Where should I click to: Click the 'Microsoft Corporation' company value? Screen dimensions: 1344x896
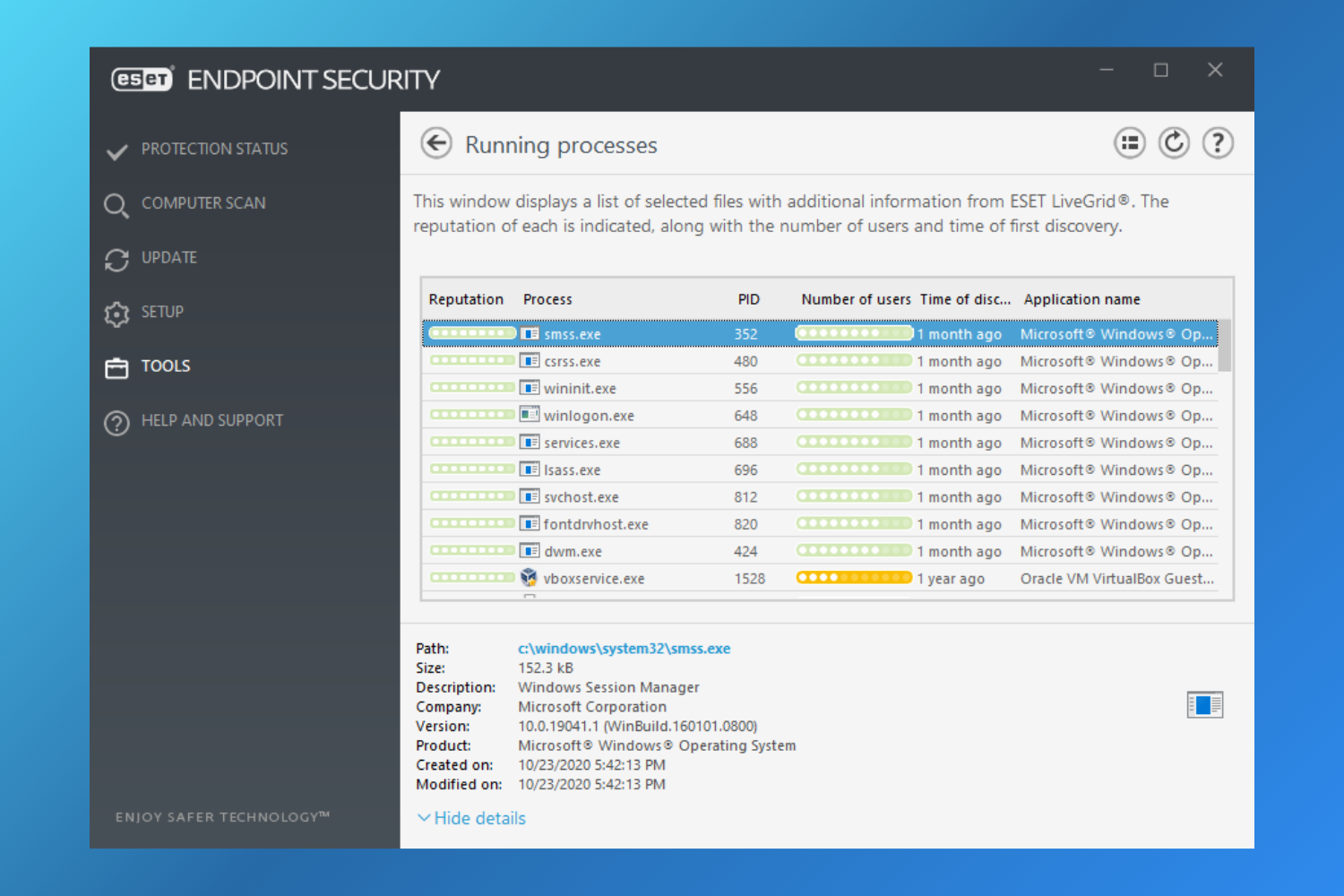592,707
